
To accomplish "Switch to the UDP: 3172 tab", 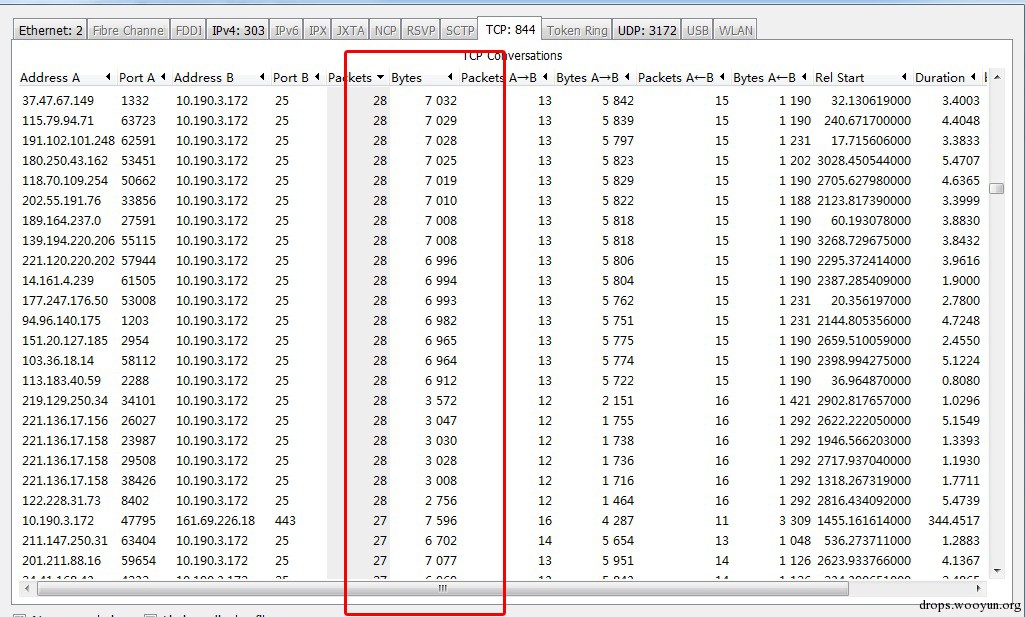I will coord(647,30).
